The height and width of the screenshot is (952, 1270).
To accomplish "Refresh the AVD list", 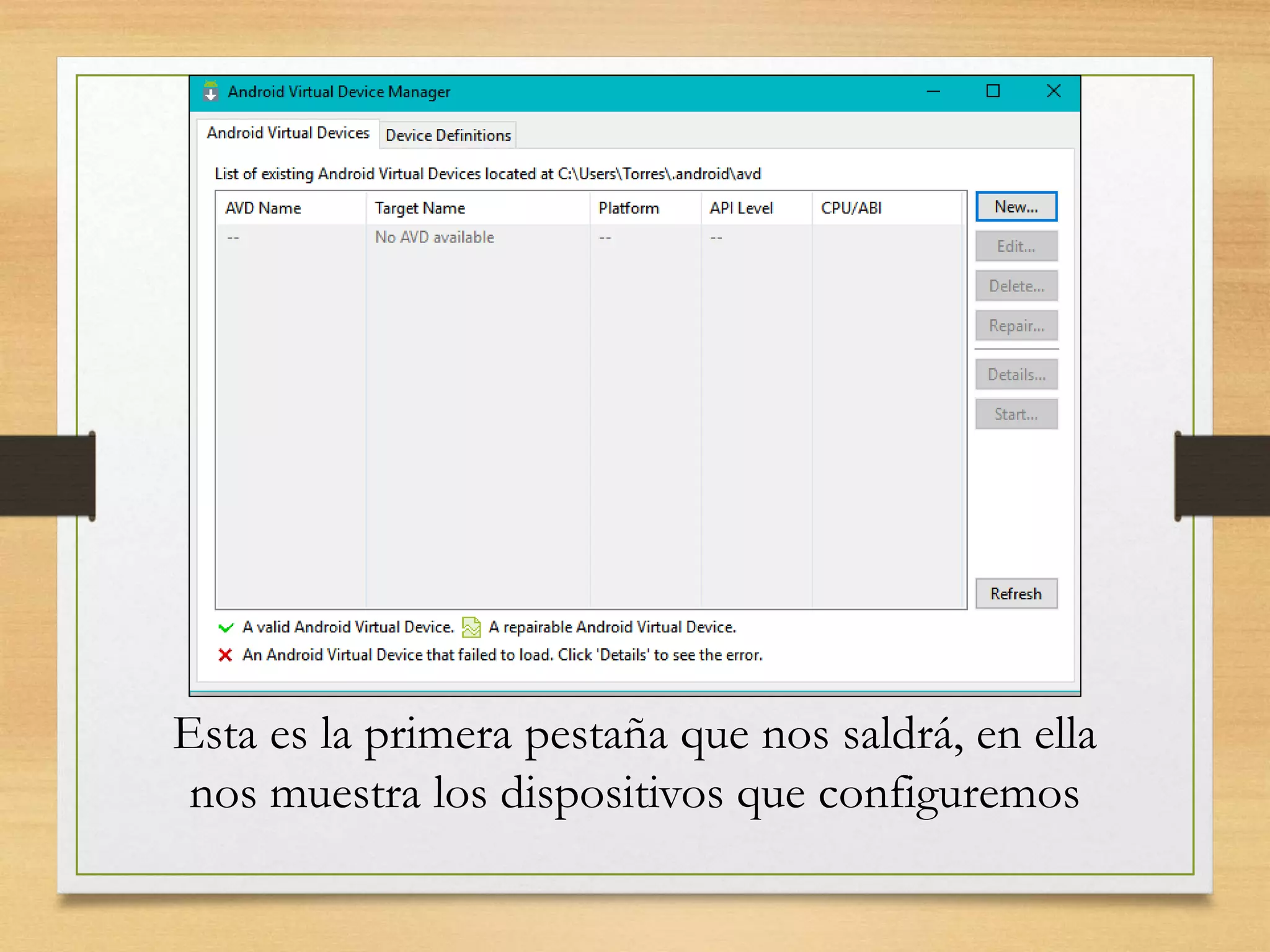I will pyautogui.click(x=1016, y=594).
